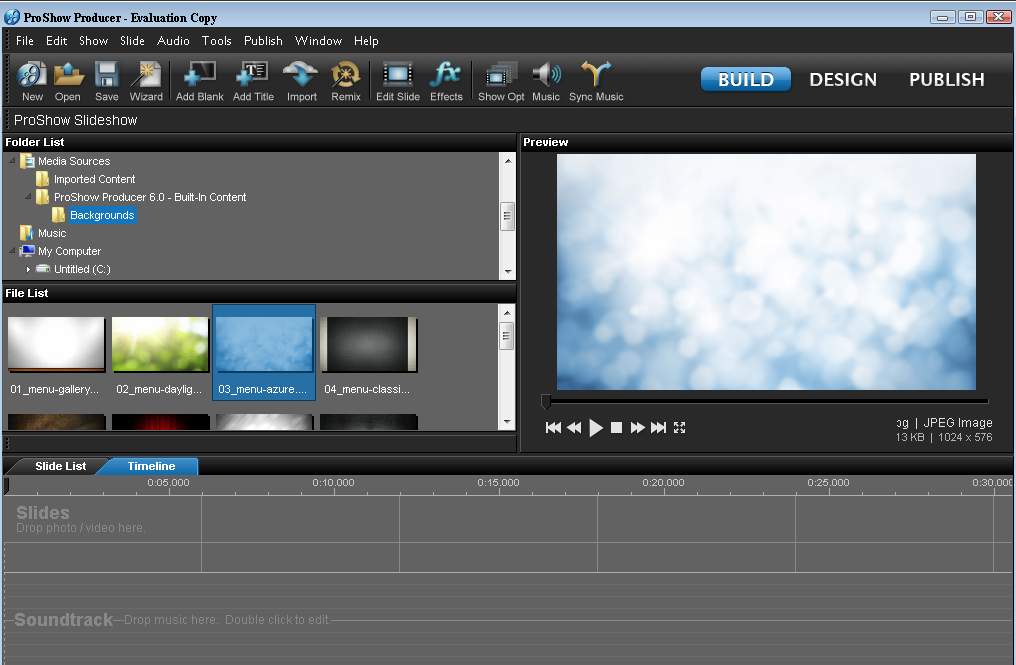This screenshot has height=665, width=1016.
Task: Click the Remix toolbar icon
Action: (x=346, y=81)
